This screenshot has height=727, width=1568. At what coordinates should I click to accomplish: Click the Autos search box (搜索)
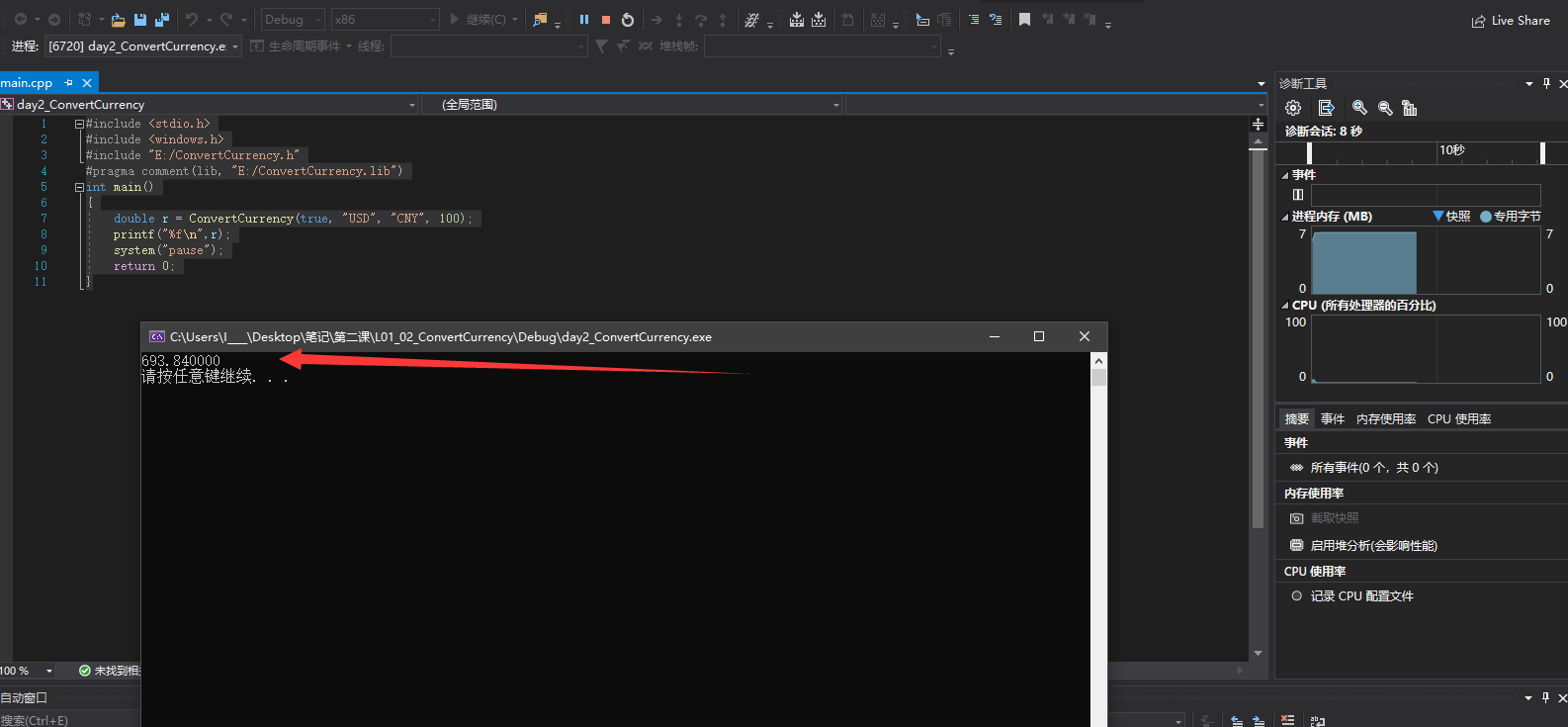pyautogui.click(x=69, y=720)
